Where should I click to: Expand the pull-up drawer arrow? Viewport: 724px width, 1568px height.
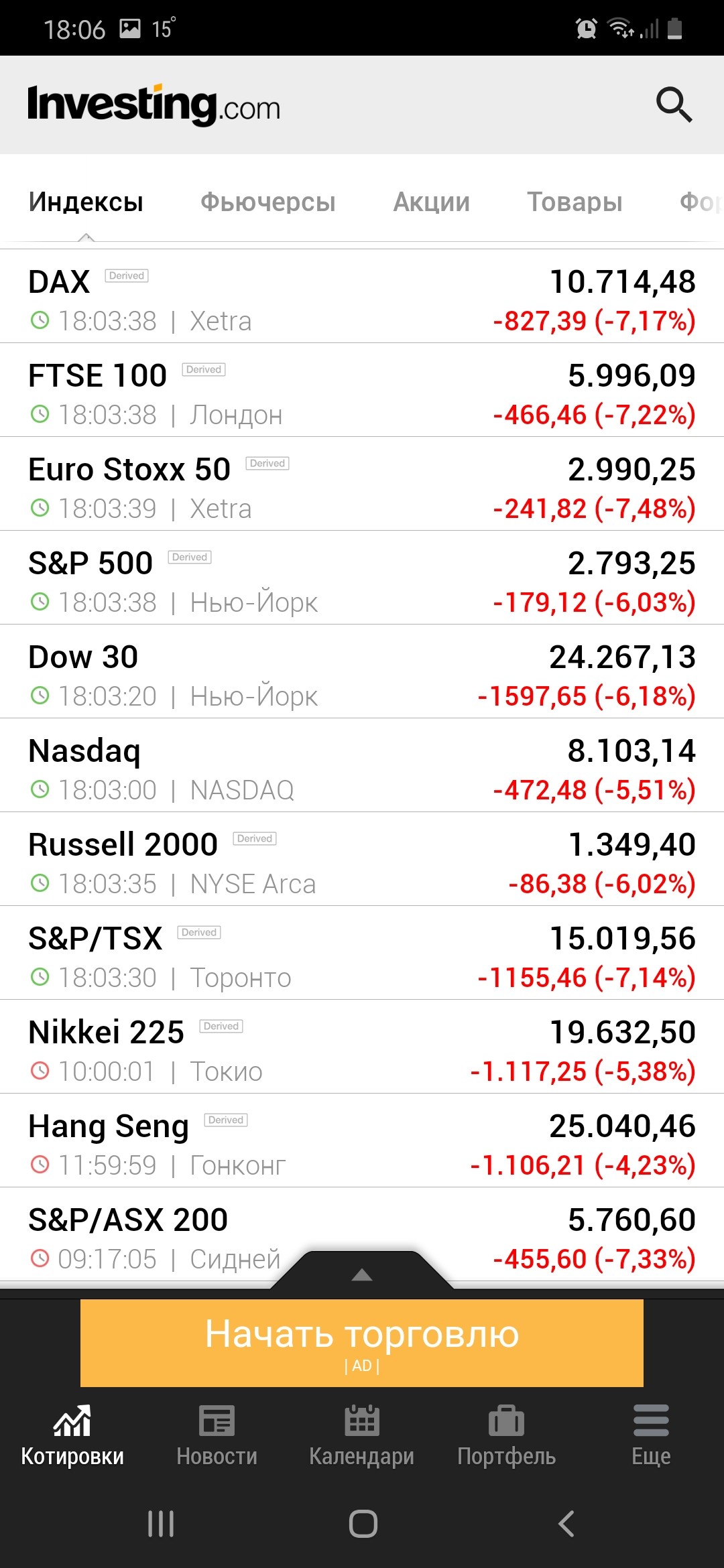pos(362,1274)
